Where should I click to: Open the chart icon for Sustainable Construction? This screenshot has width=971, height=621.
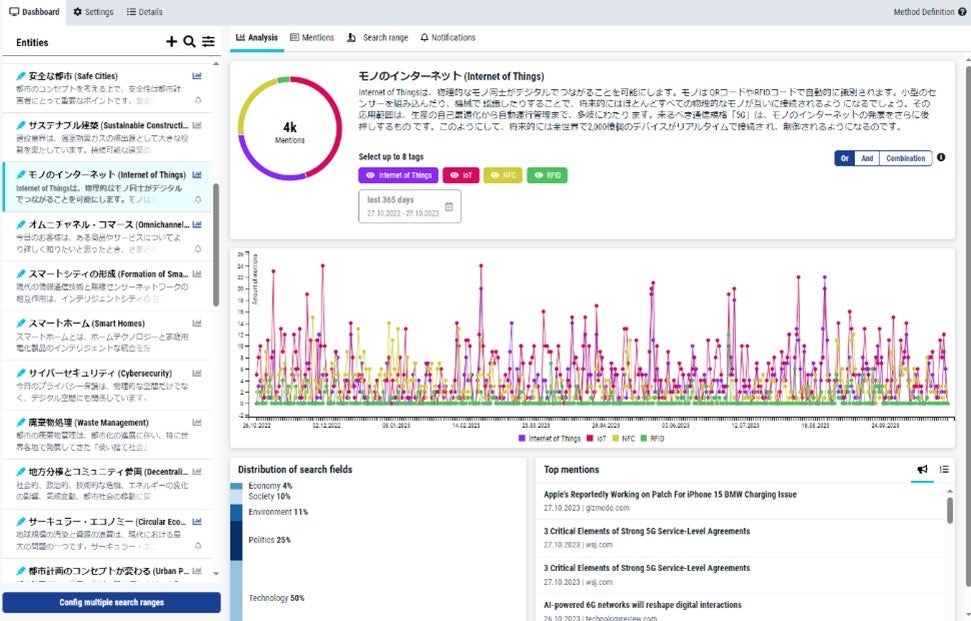[197, 125]
